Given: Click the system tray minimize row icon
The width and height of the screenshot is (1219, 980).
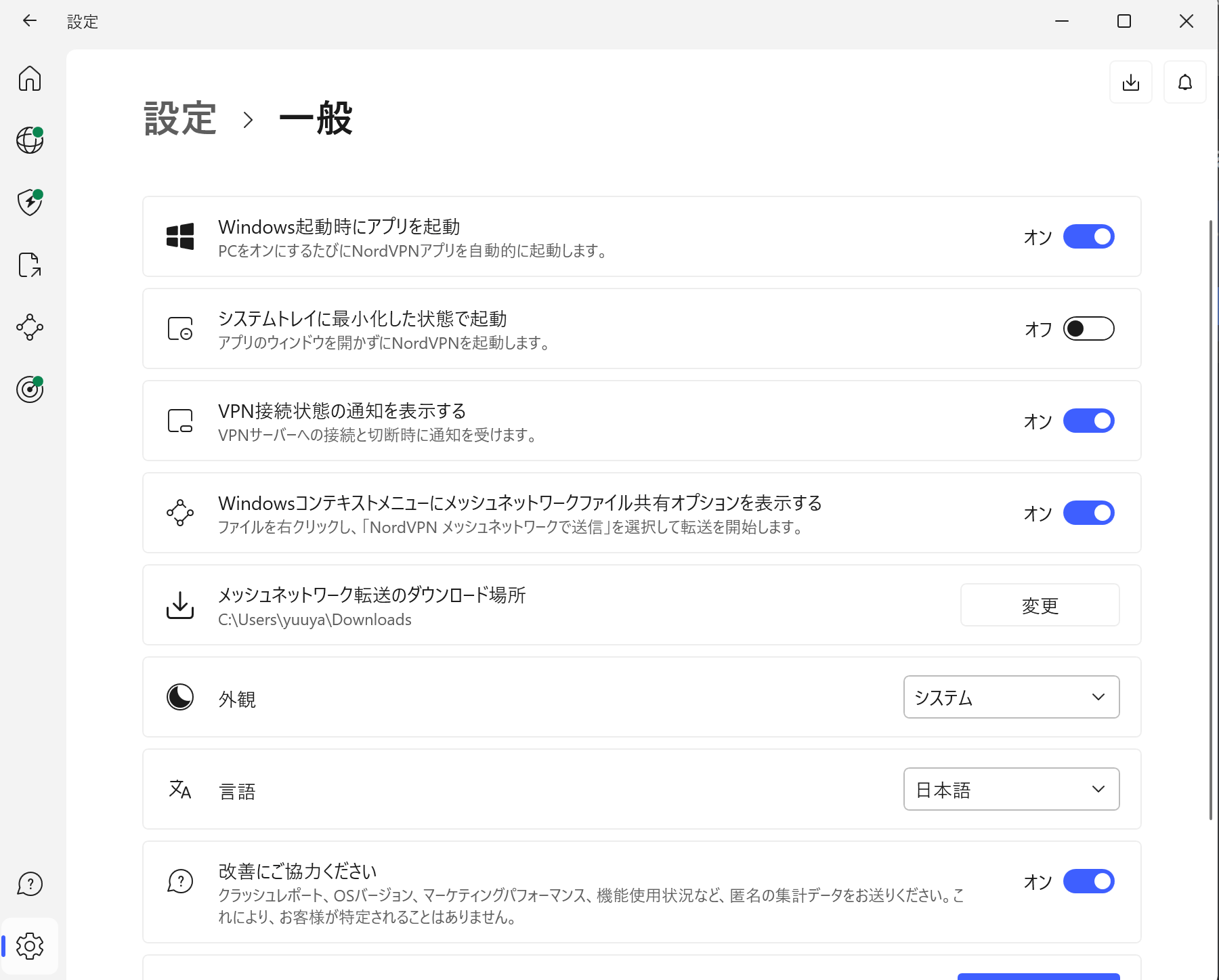Looking at the screenshot, I should 180,328.
